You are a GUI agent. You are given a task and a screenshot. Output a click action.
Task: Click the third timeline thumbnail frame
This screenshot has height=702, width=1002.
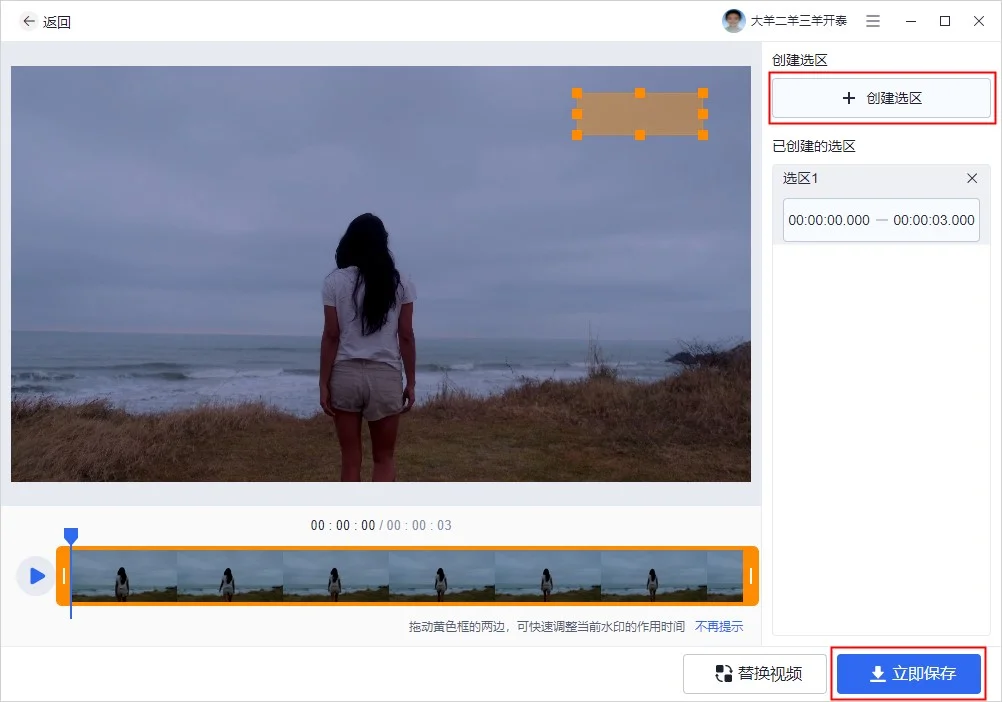[x=335, y=576]
